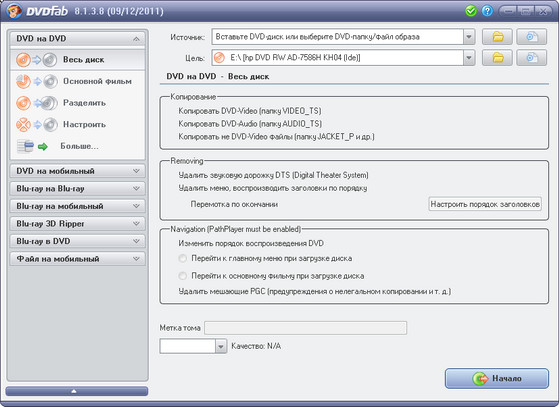The height and width of the screenshot is (407, 560).
Task: Open help via blue question mark icon
Action: pos(487,11)
